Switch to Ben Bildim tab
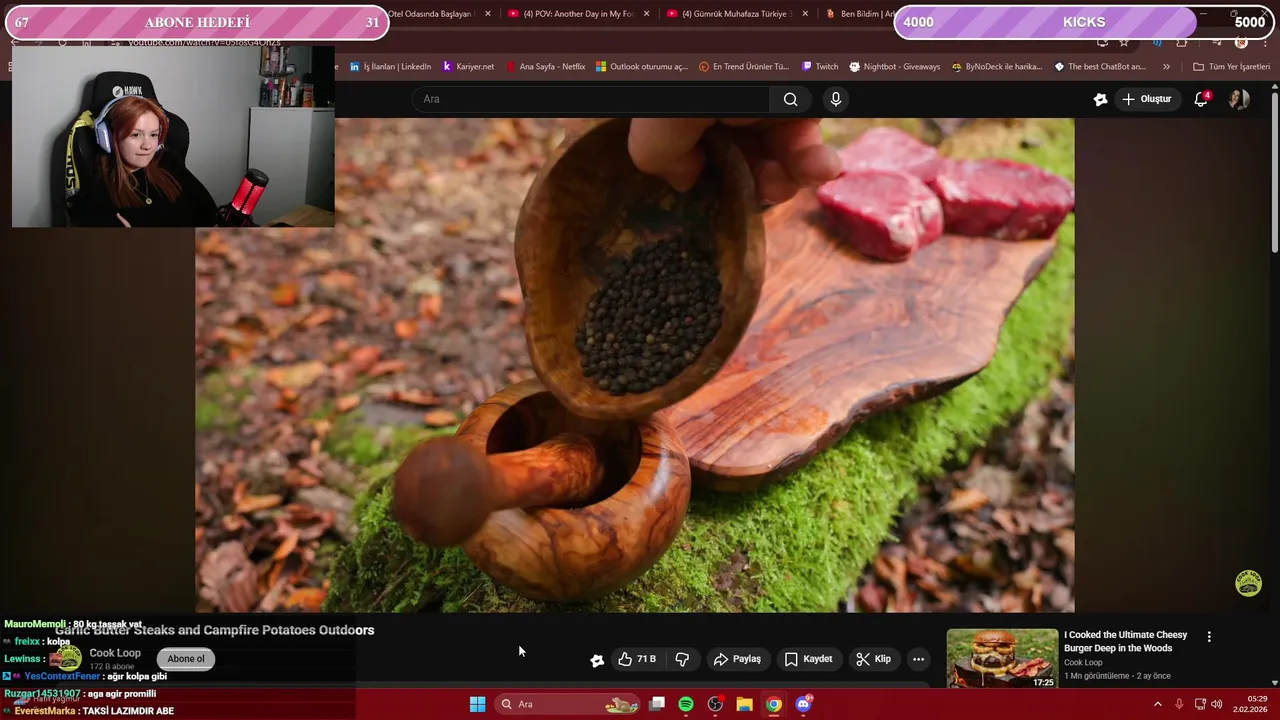The width and height of the screenshot is (1280, 720). 858,14
